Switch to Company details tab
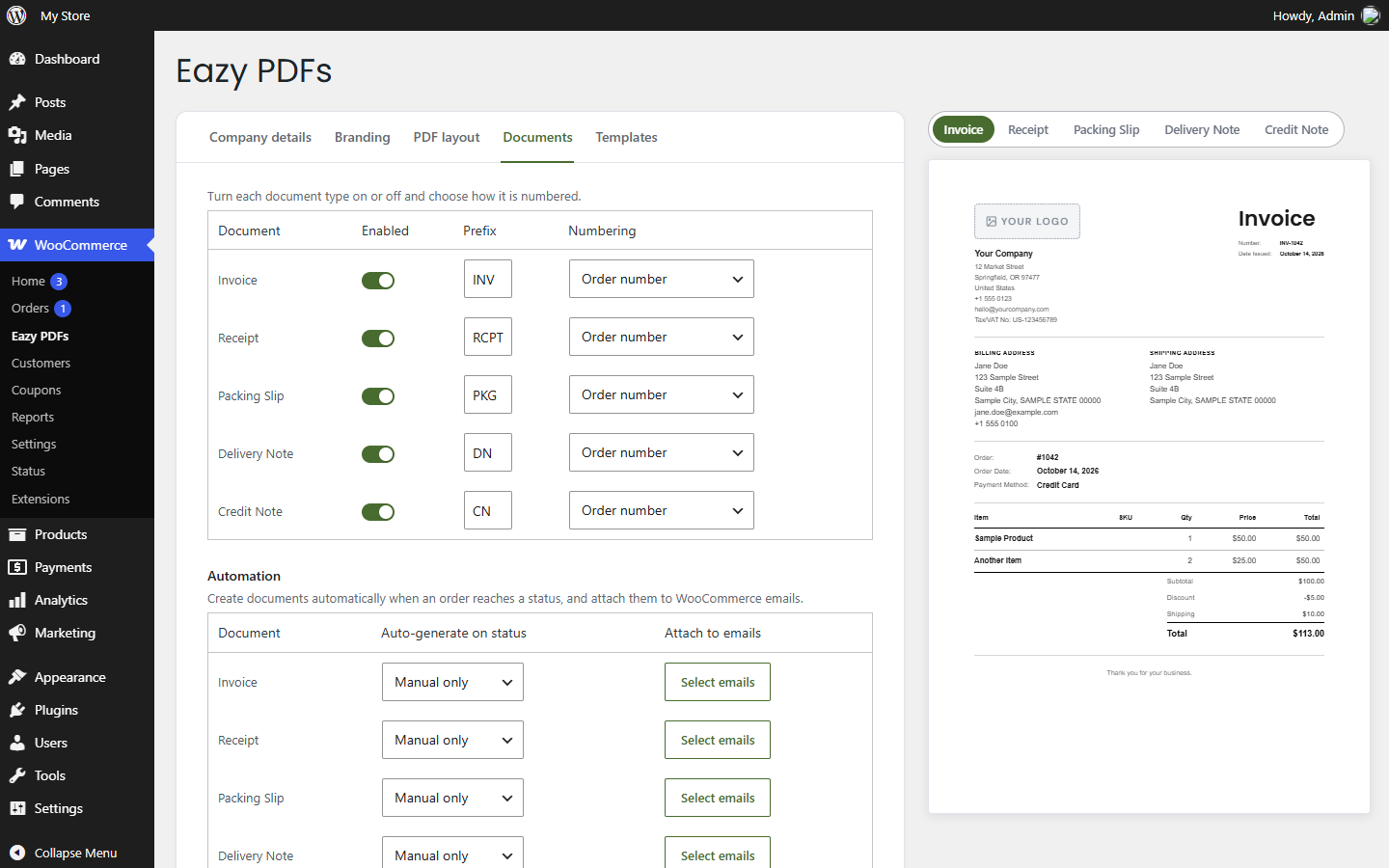The height and width of the screenshot is (868, 1389). click(260, 137)
